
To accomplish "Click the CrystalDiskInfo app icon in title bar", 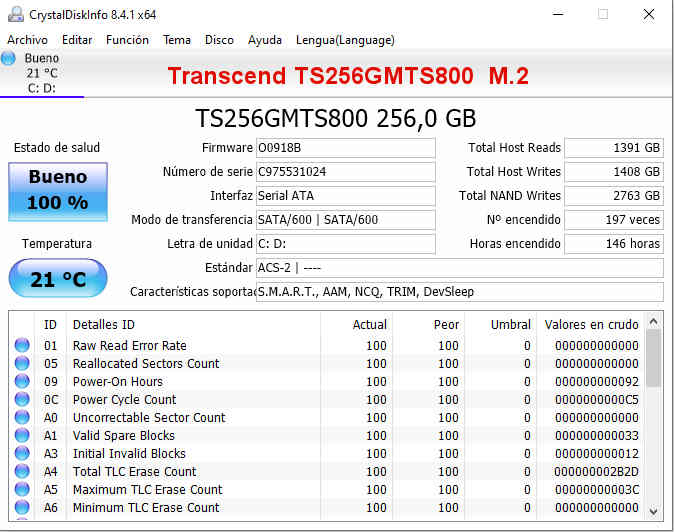I will 15,15.
